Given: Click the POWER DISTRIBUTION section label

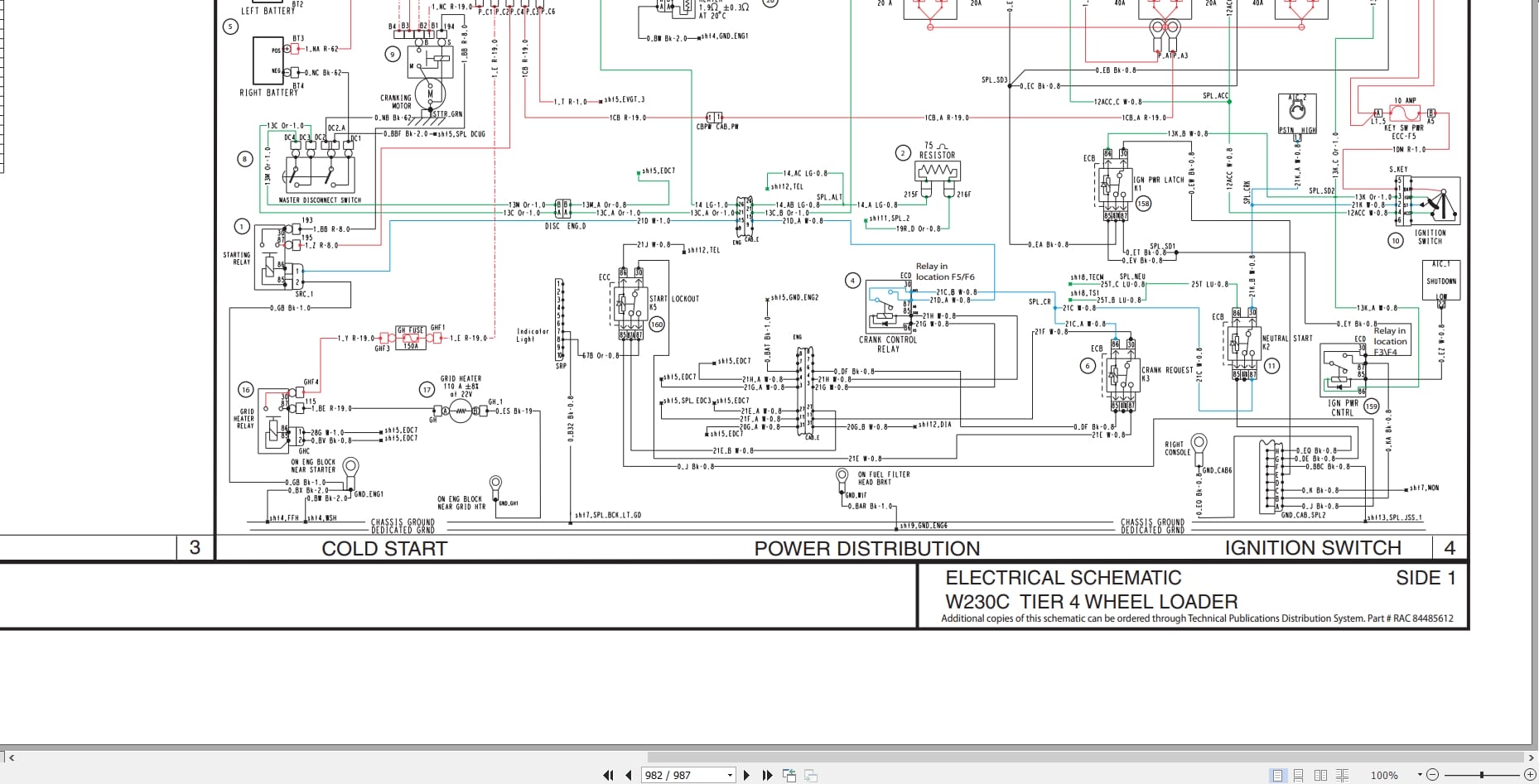Looking at the screenshot, I should tap(866, 549).
